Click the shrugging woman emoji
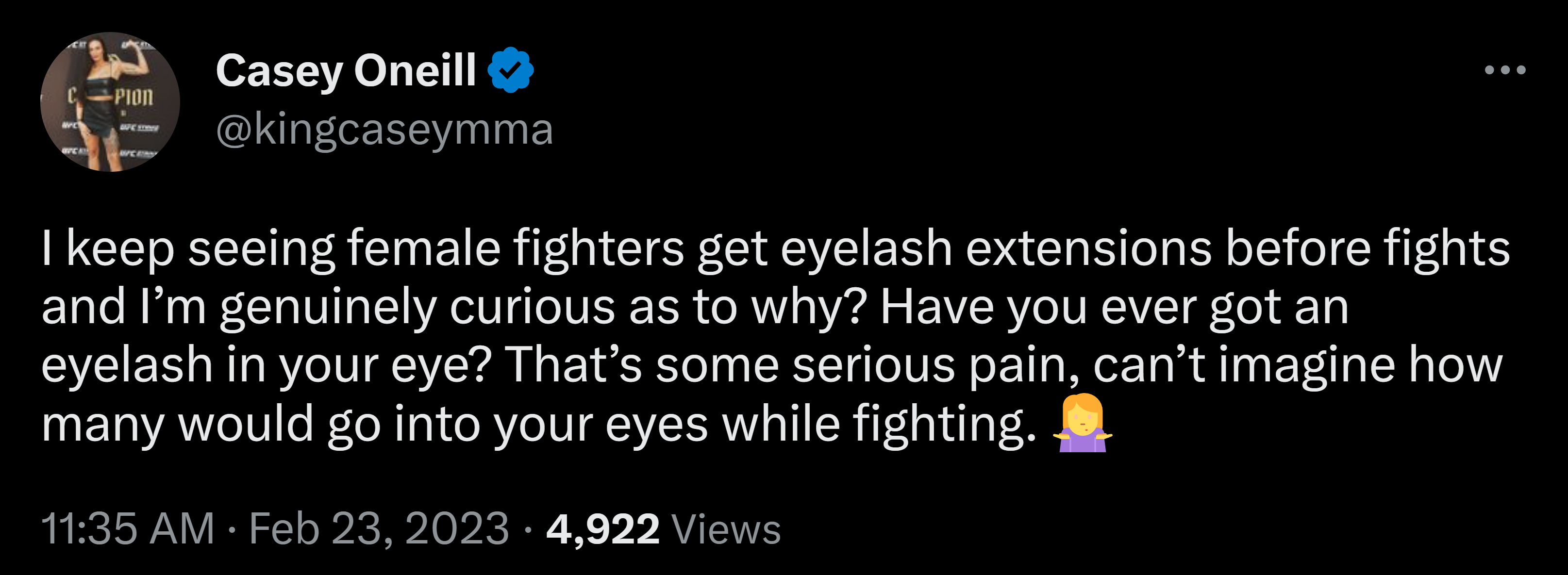The height and width of the screenshot is (575, 1568). click(x=1082, y=423)
